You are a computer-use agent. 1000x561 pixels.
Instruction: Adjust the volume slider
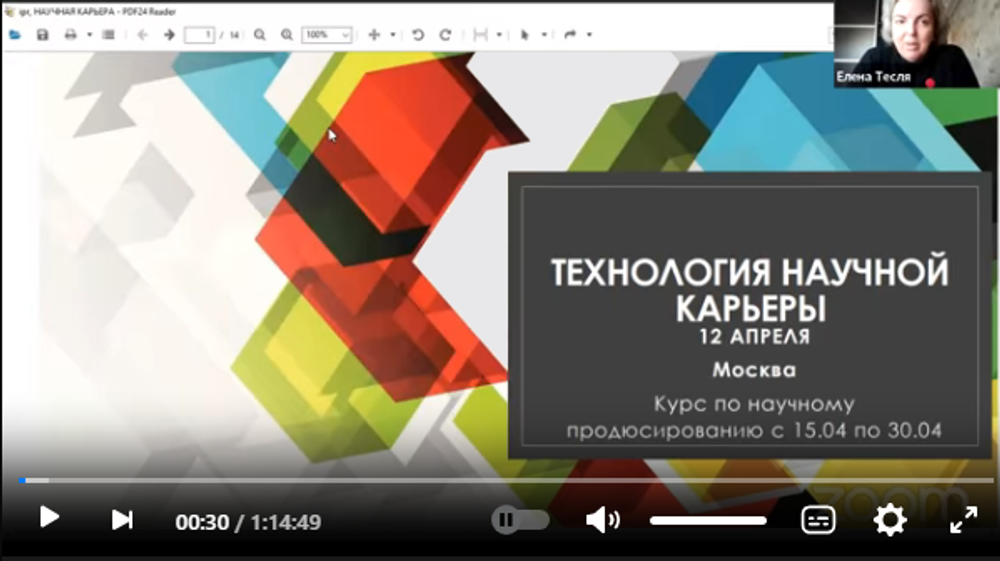tap(708, 521)
